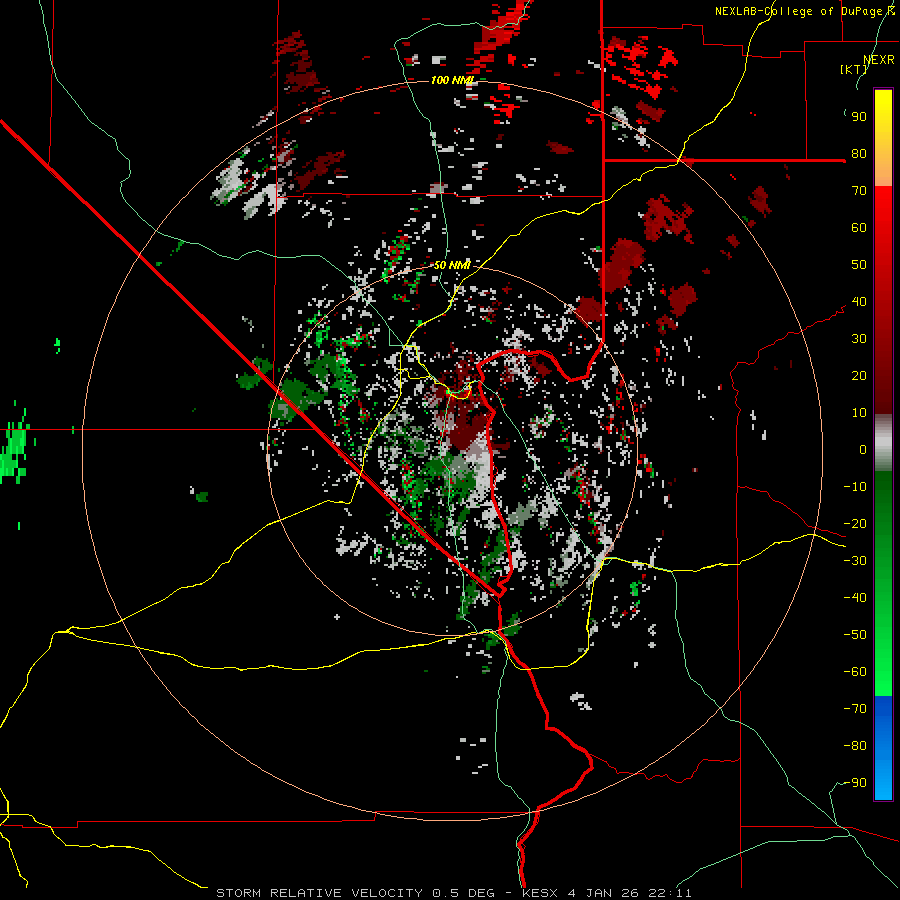Click the 0 value on velocity scale
The width and height of the screenshot is (900, 900).
point(863,450)
